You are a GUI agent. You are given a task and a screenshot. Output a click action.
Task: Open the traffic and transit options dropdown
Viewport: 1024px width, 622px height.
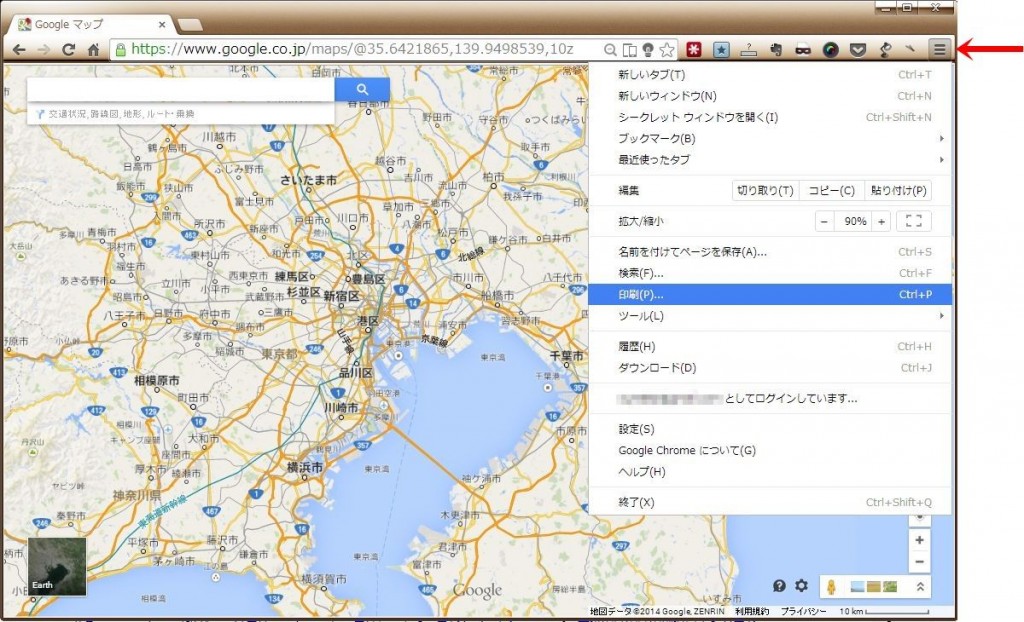pos(181,114)
